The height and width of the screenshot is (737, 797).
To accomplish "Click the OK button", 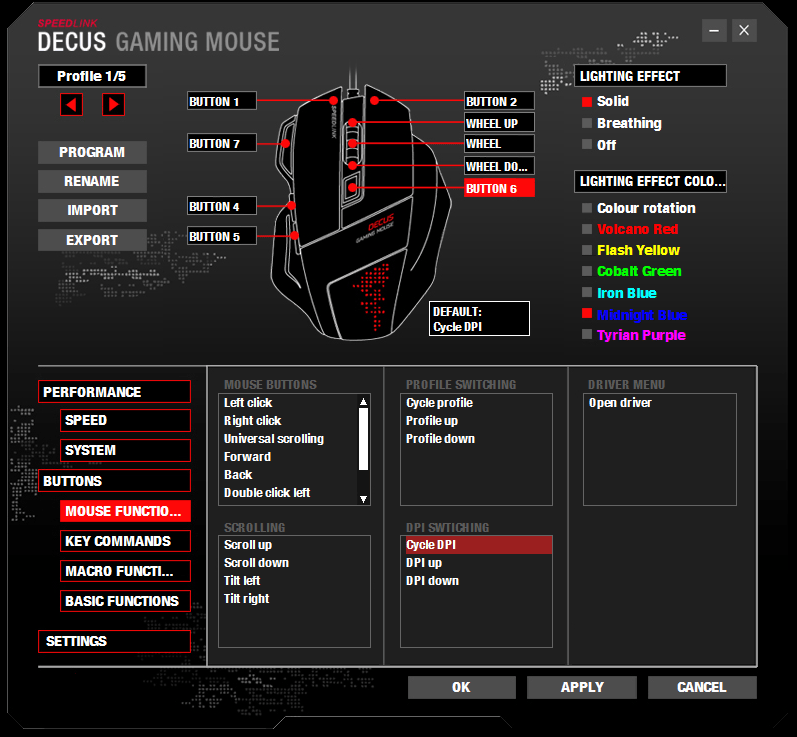I will pyautogui.click(x=462, y=687).
